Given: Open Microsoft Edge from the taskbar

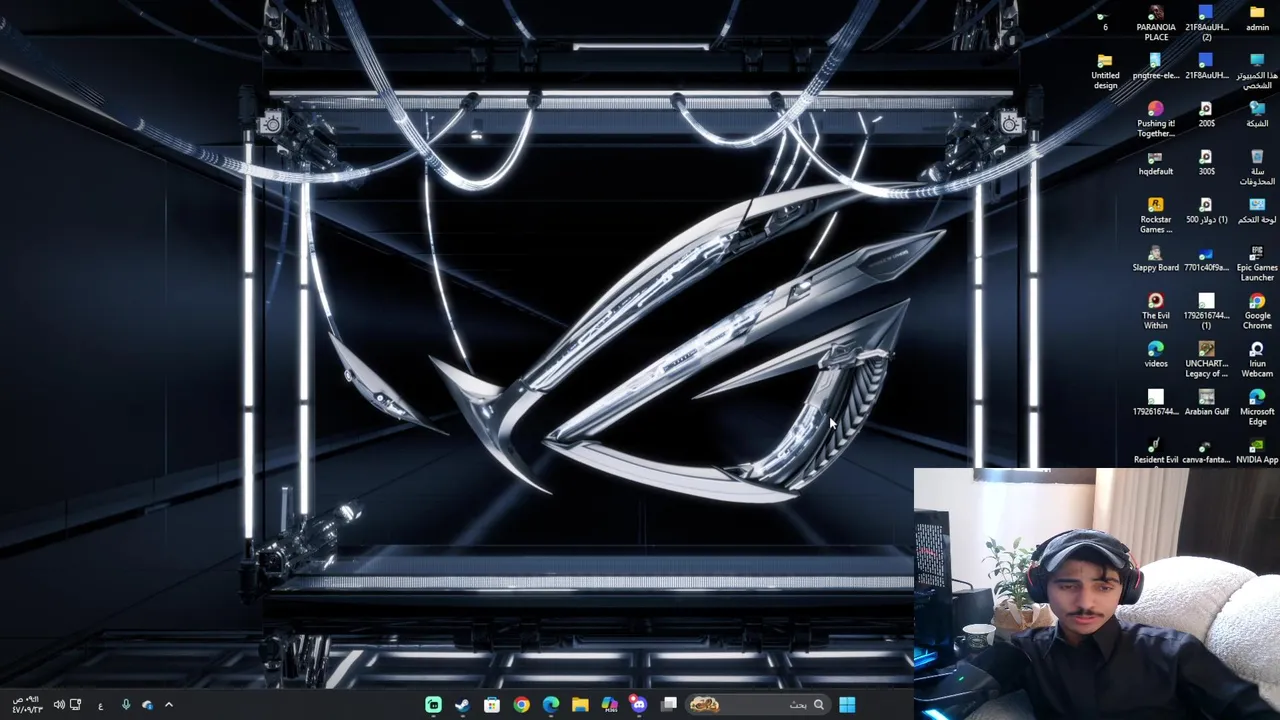Looking at the screenshot, I should pyautogui.click(x=551, y=705).
